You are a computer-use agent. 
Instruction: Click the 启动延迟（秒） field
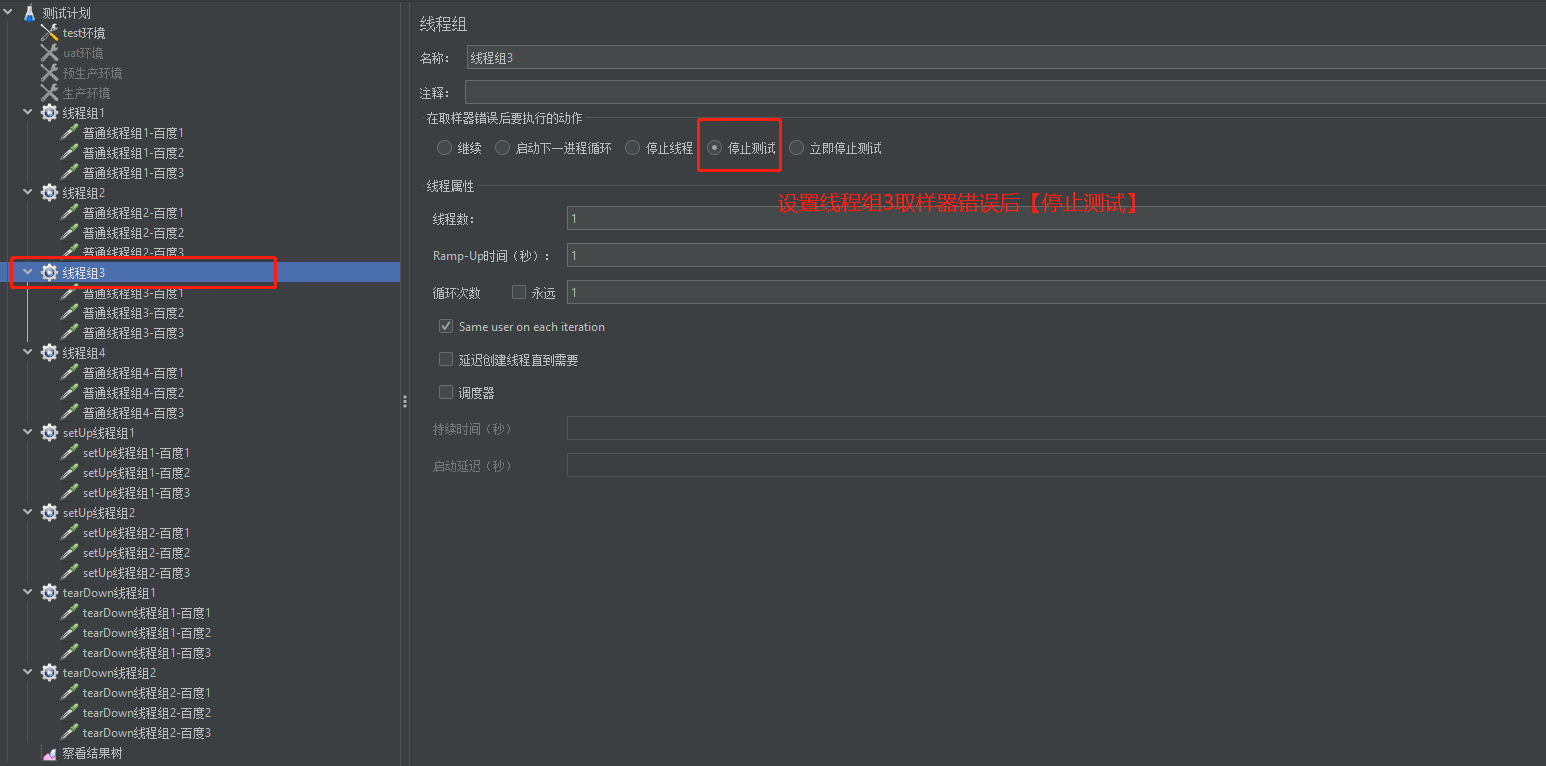point(1056,466)
